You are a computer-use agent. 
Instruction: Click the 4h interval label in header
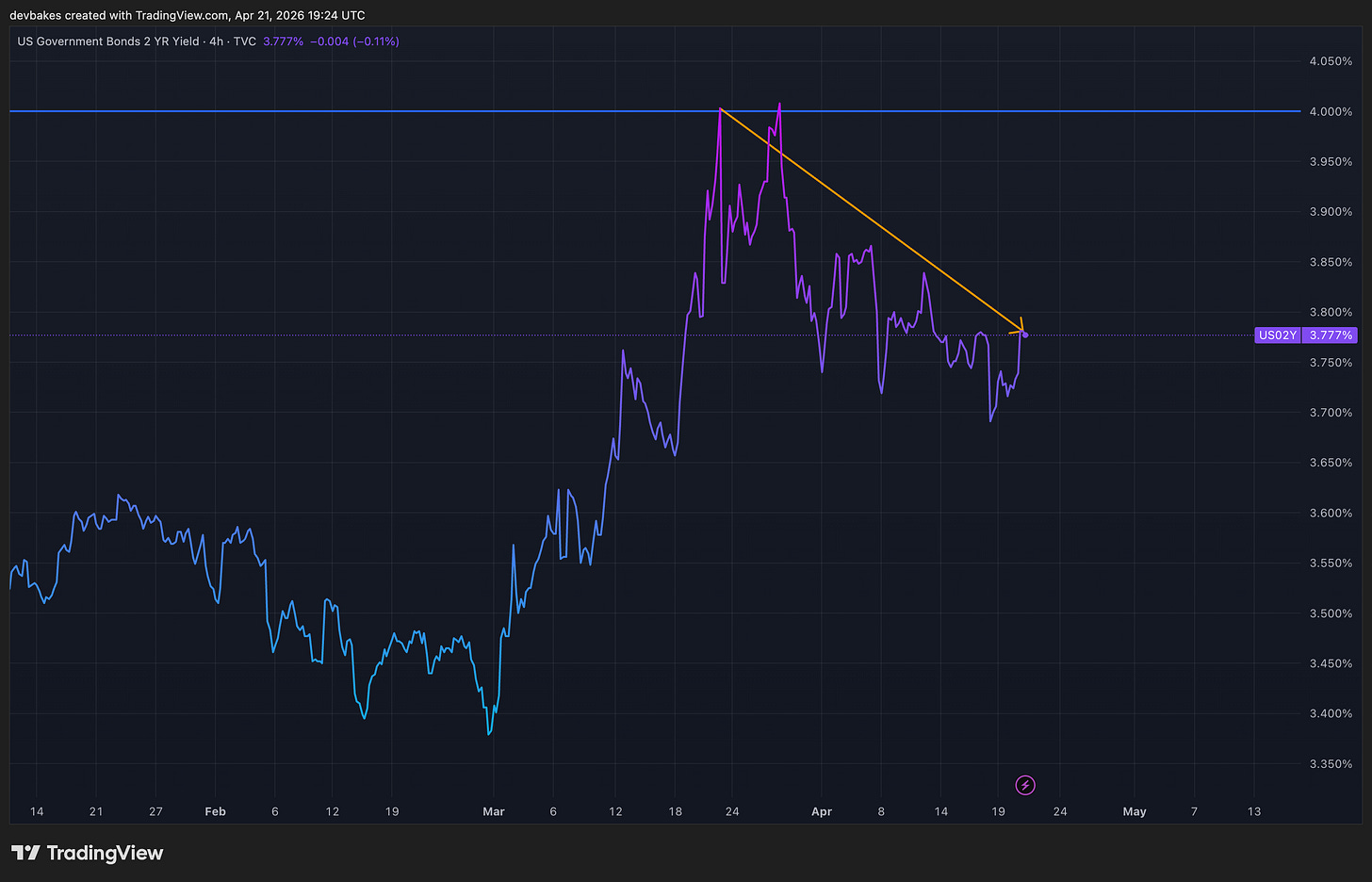pos(216,41)
